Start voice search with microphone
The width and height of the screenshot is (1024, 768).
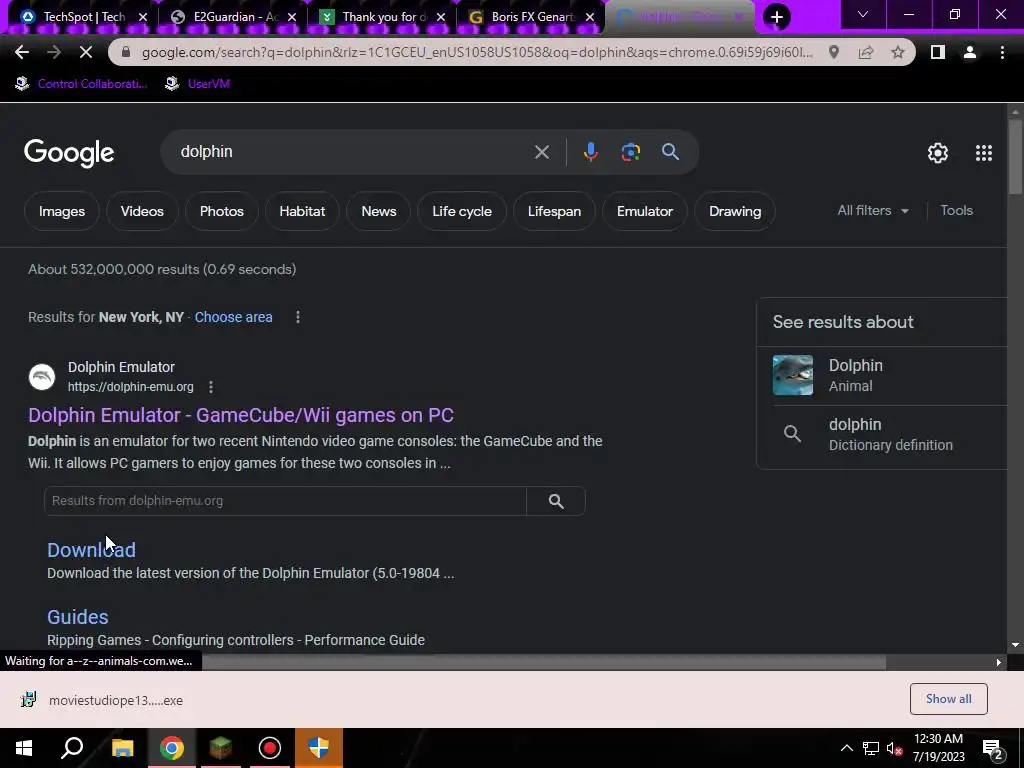pos(590,152)
